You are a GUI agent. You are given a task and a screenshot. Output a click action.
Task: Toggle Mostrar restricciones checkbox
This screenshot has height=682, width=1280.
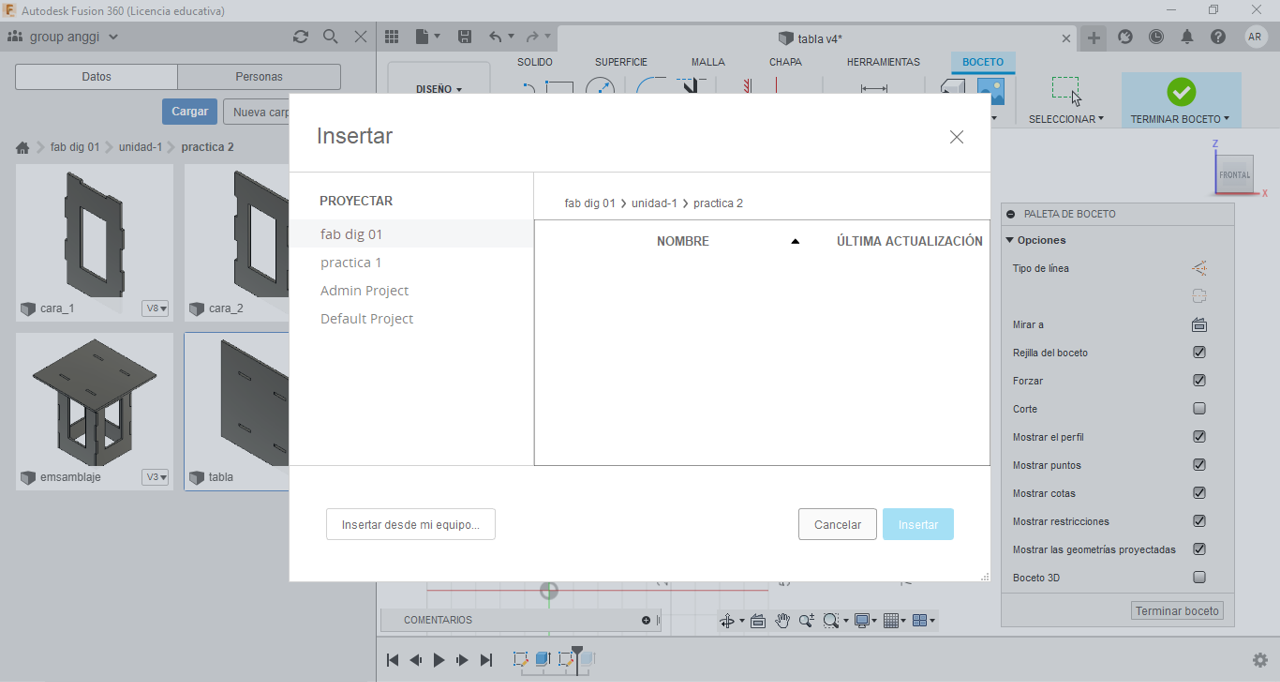pos(1199,521)
